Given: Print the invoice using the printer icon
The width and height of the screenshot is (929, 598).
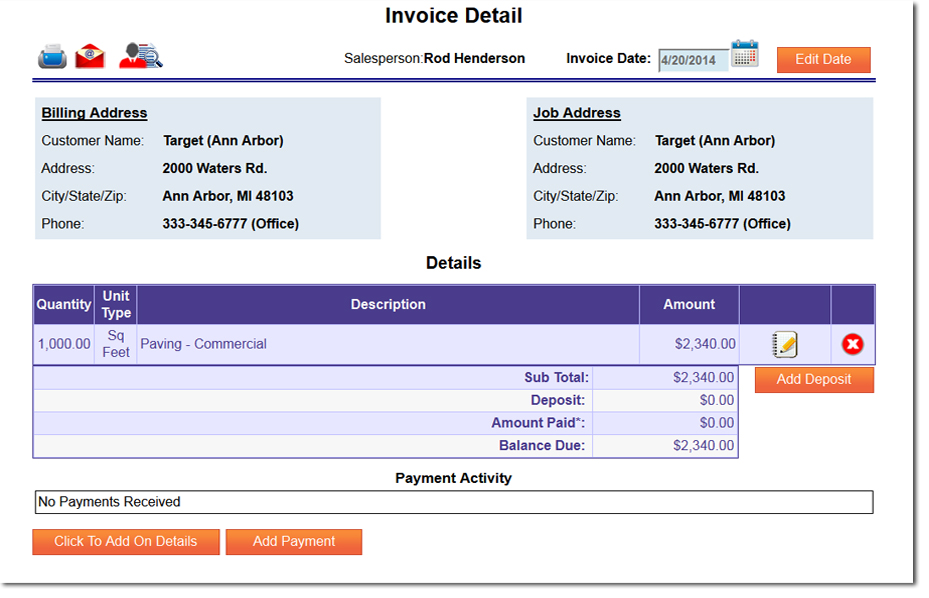Looking at the screenshot, I should point(52,56).
